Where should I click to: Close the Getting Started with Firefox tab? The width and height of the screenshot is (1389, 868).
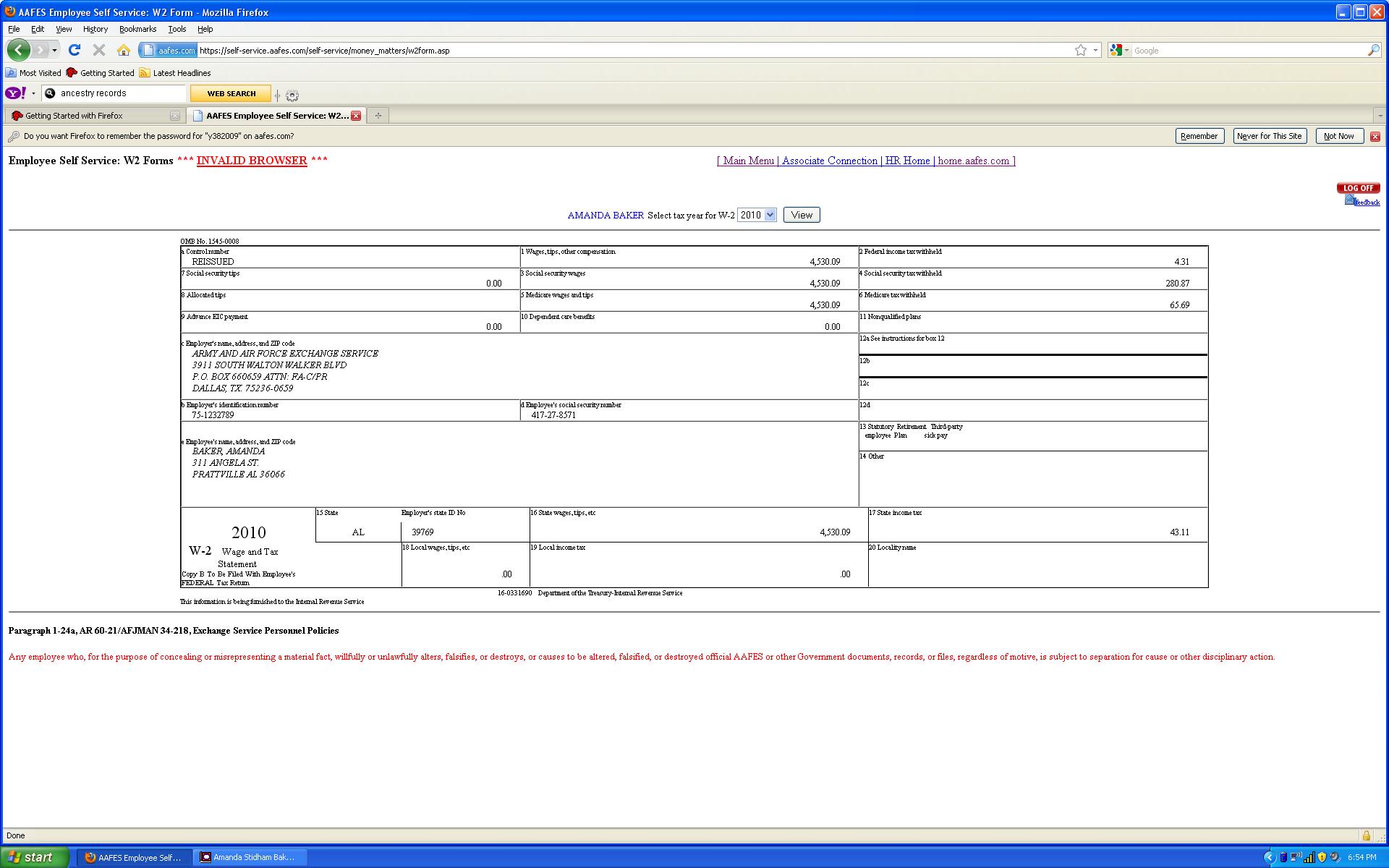point(174,116)
